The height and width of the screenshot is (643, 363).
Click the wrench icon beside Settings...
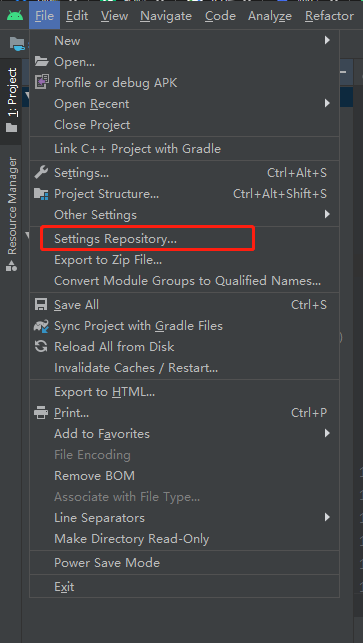(41, 173)
